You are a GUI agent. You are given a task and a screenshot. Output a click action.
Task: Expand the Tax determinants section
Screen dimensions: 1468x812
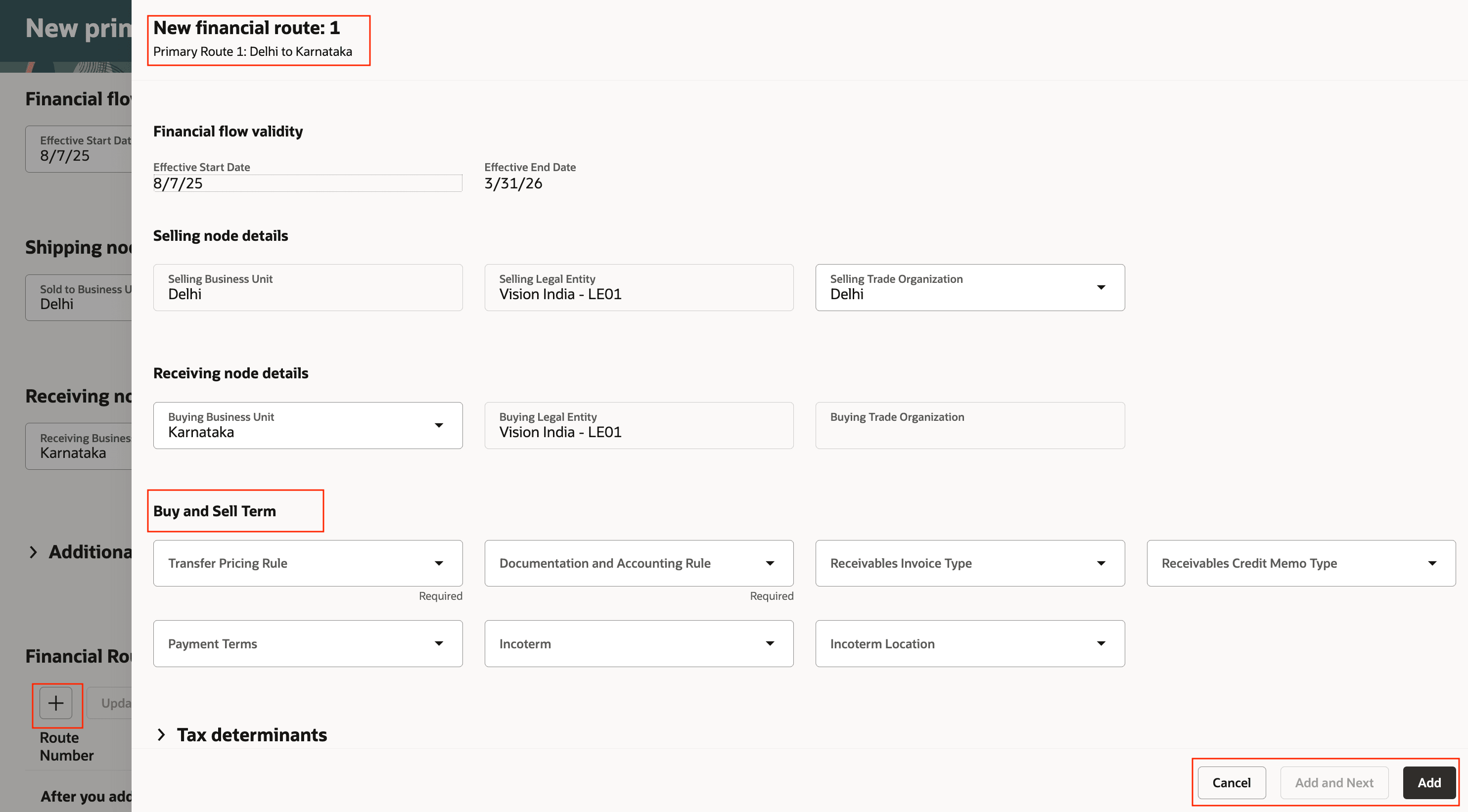pos(162,734)
